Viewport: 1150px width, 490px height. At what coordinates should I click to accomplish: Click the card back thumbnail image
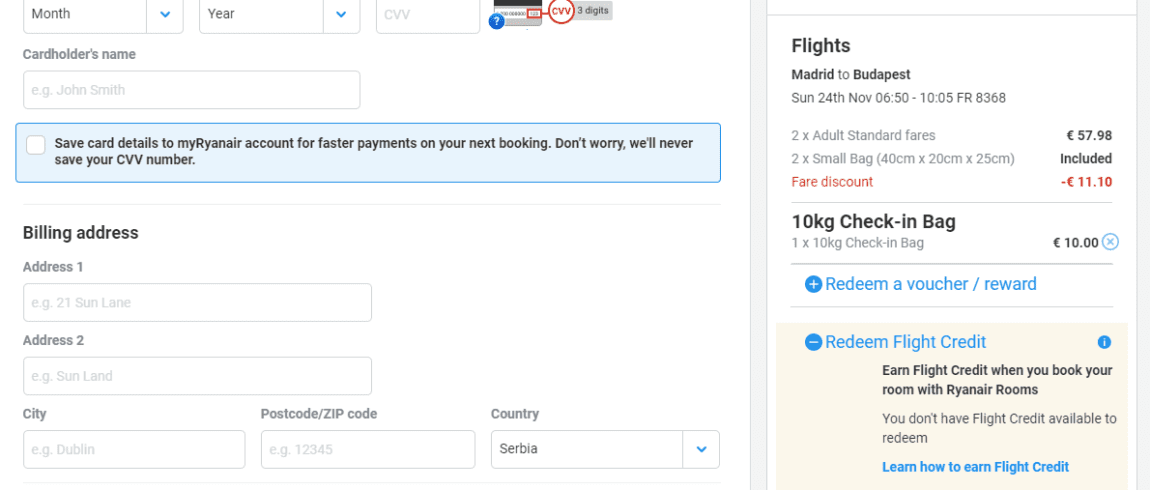pyautogui.click(x=518, y=12)
